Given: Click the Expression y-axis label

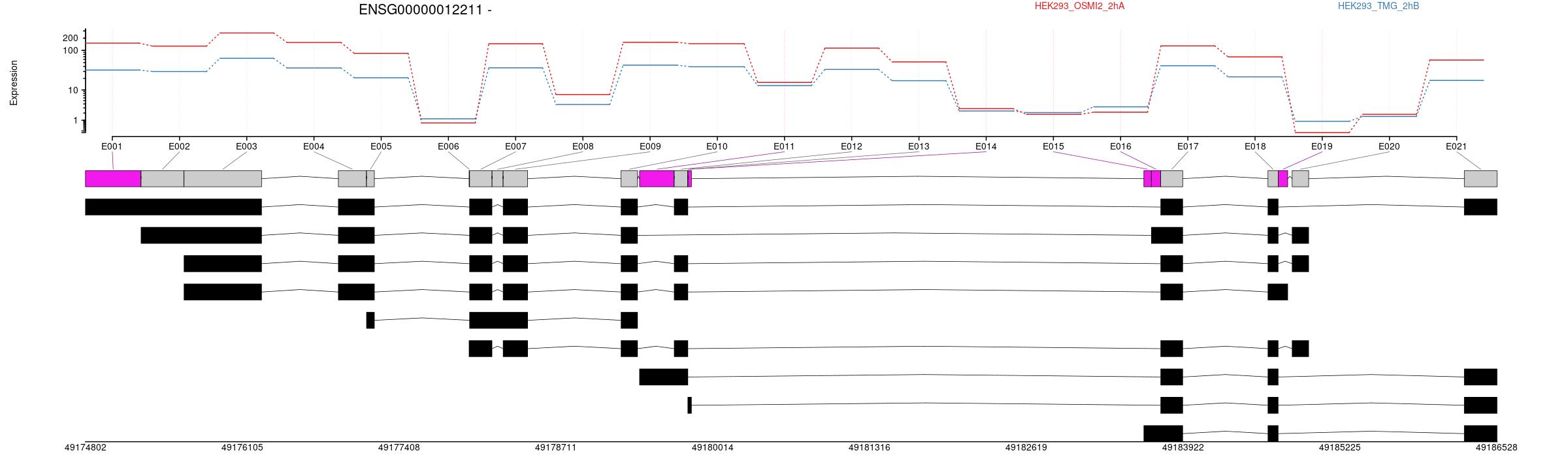Looking at the screenshot, I should (14, 83).
